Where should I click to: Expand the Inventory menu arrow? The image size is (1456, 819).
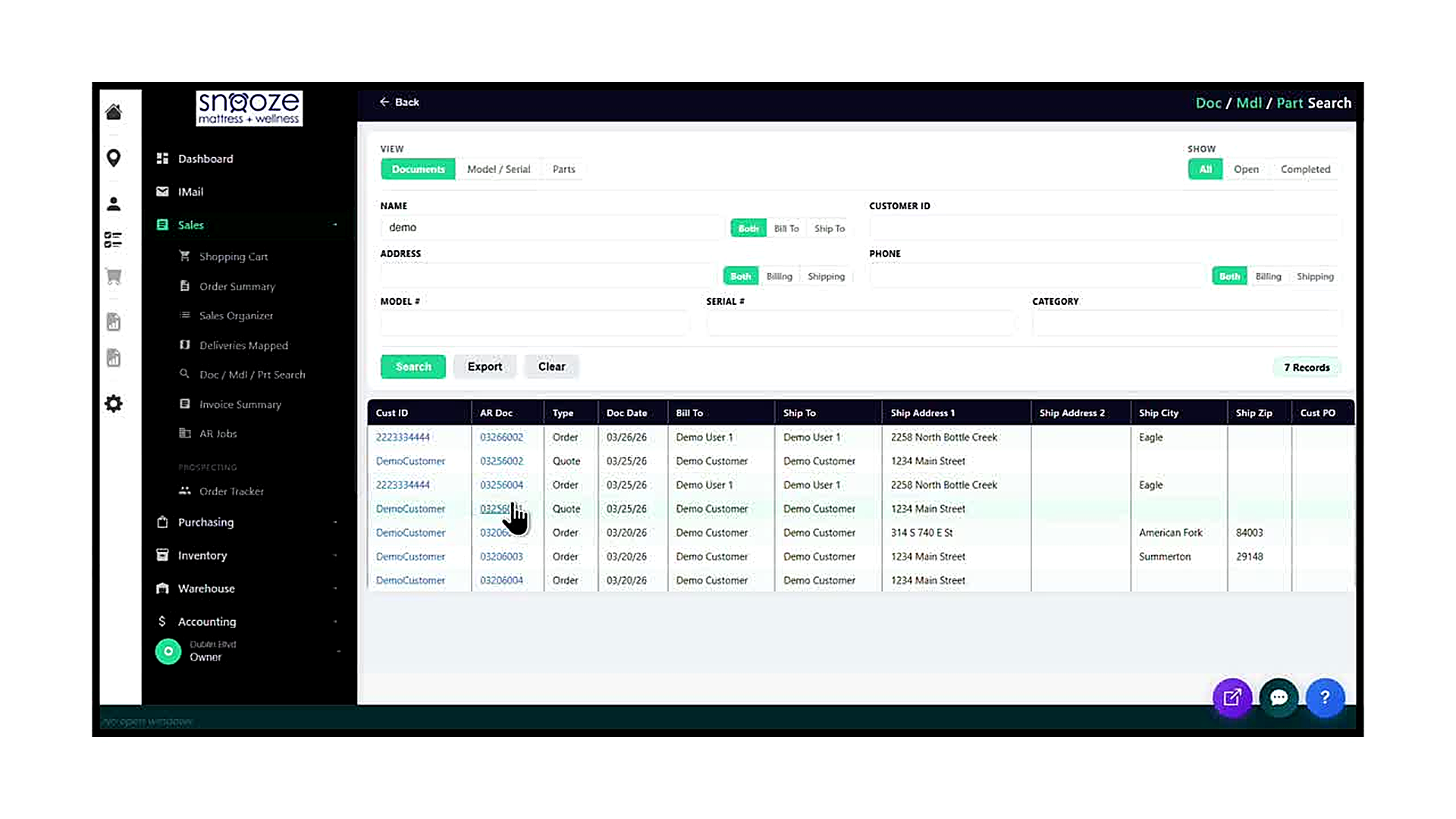click(x=335, y=555)
